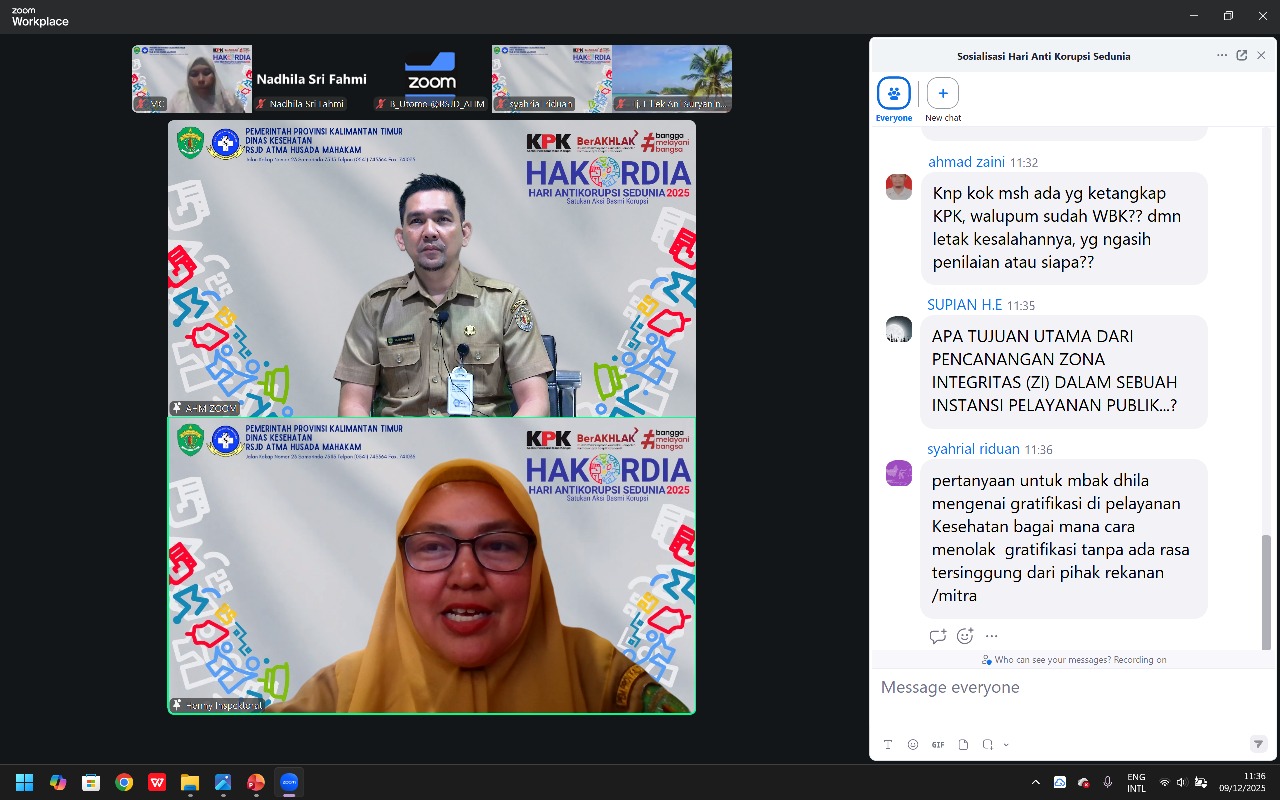Click the attach file icon in chat
The width and height of the screenshot is (1280, 800).
click(963, 744)
